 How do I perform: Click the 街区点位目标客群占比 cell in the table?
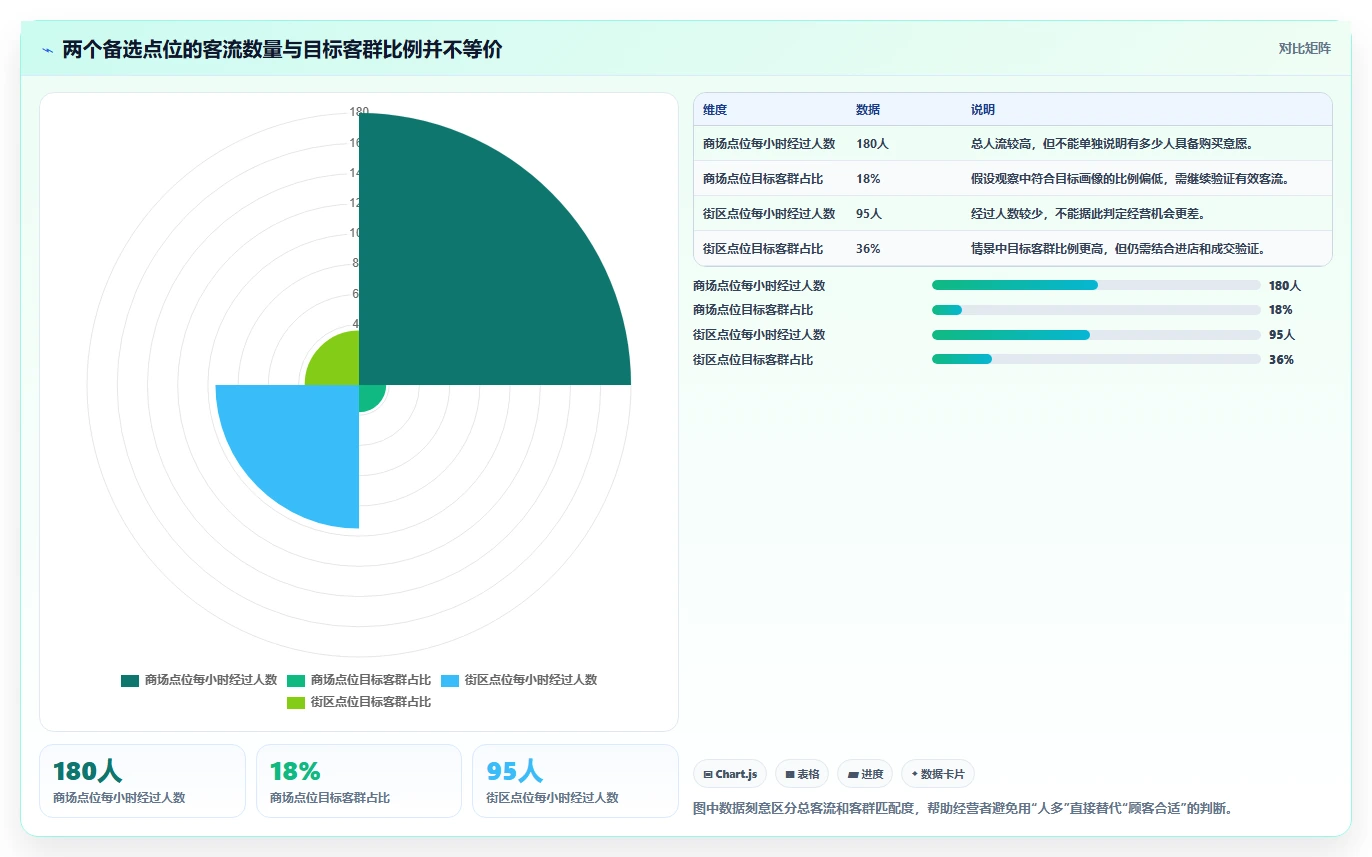point(763,249)
